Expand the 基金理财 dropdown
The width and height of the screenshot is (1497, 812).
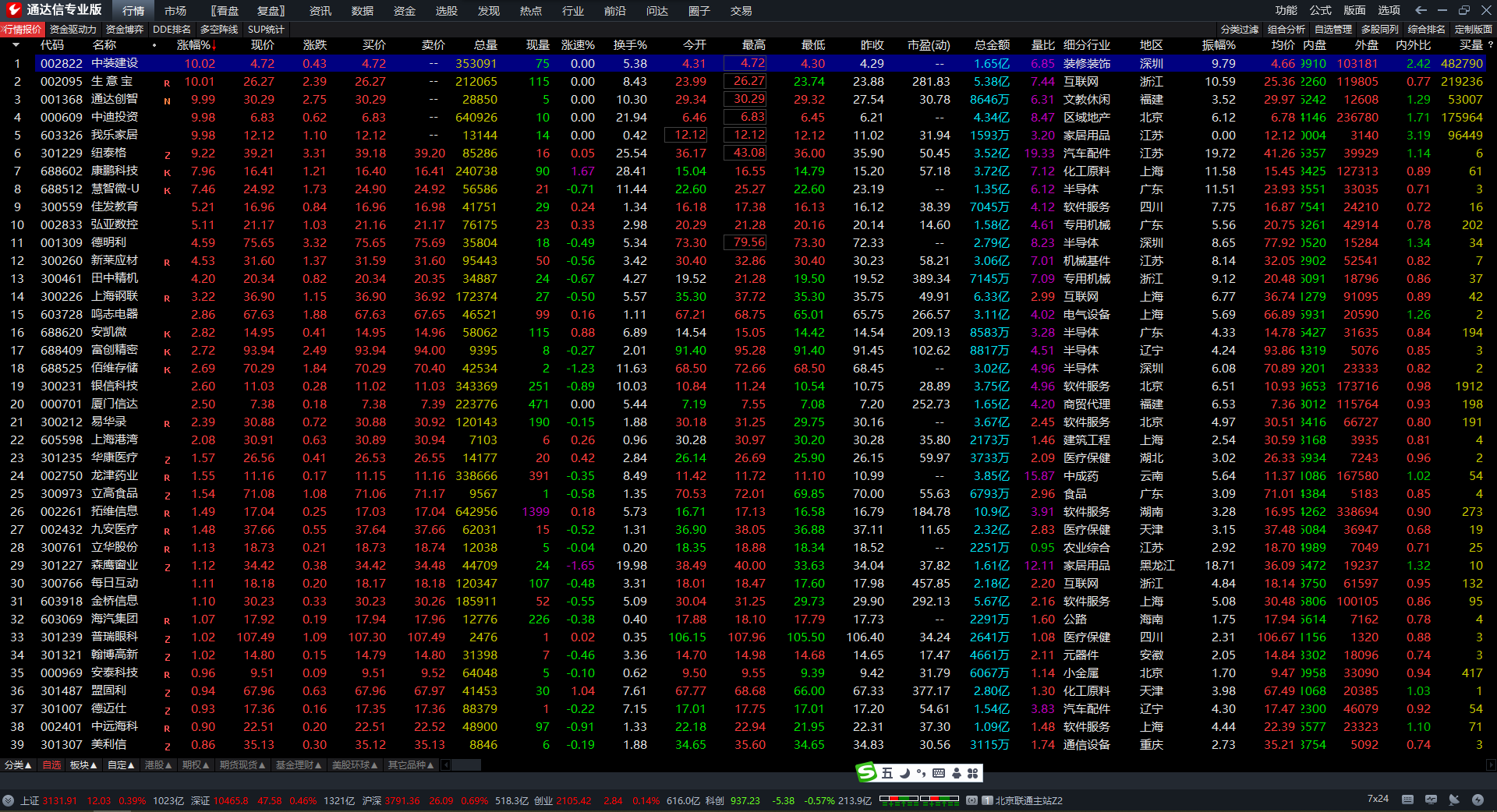(299, 765)
